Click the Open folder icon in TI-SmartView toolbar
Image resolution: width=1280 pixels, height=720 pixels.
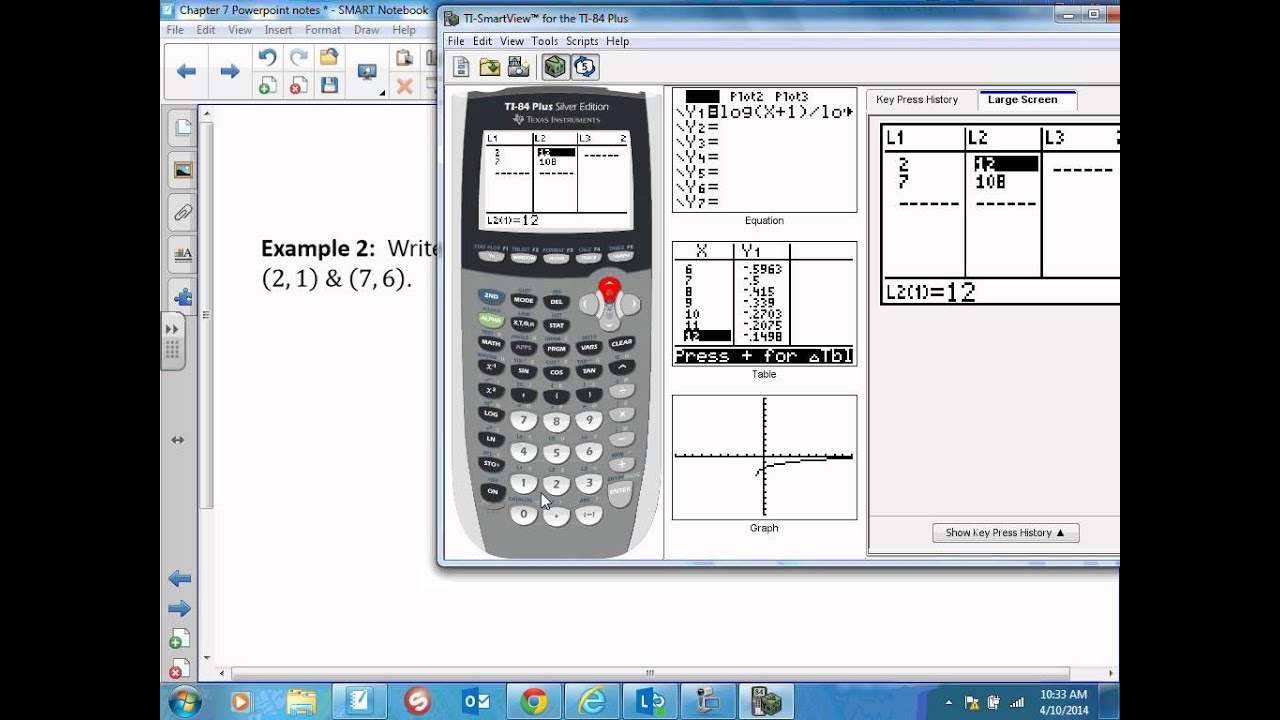pos(490,67)
